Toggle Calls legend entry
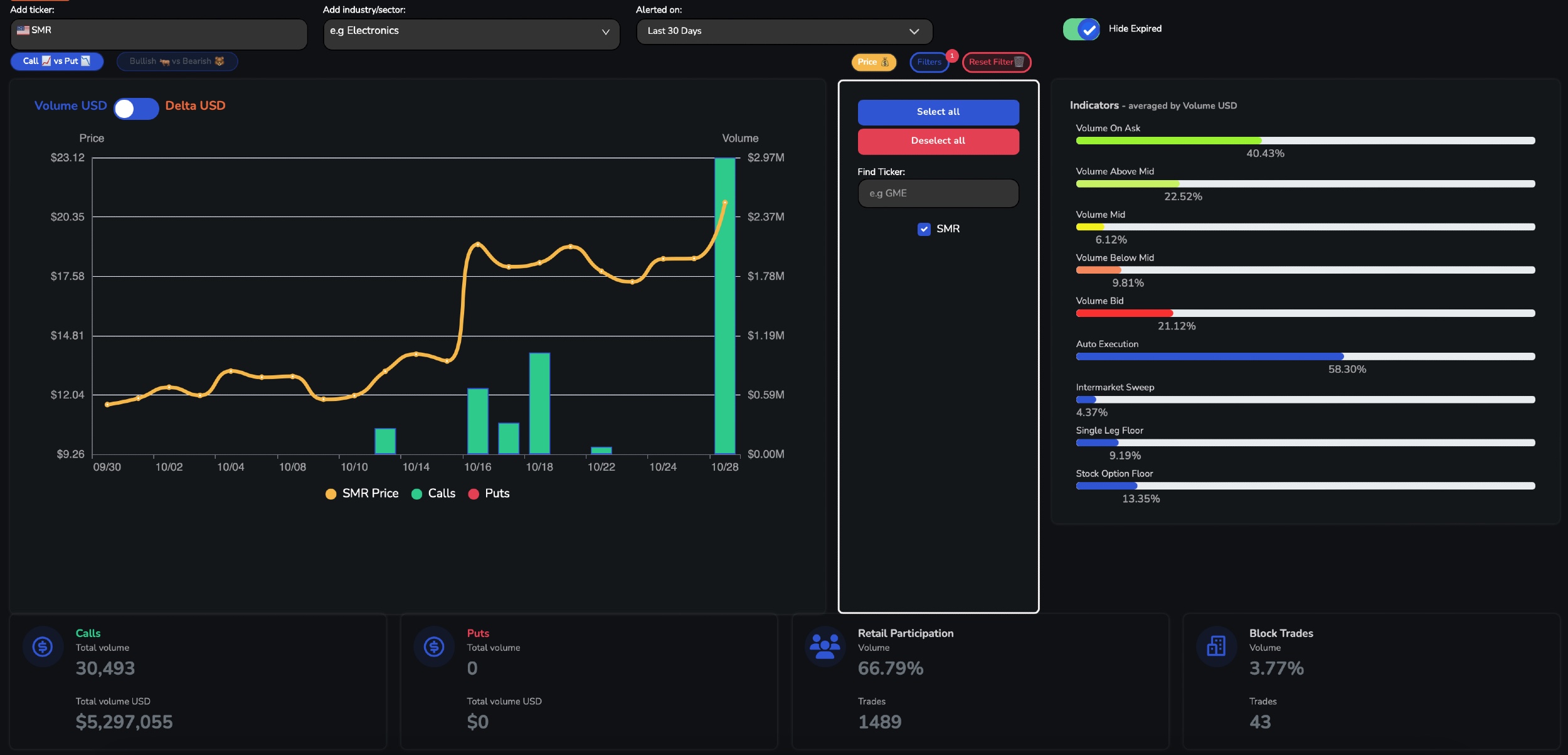Viewport: 1568px width, 755px height. [433, 493]
